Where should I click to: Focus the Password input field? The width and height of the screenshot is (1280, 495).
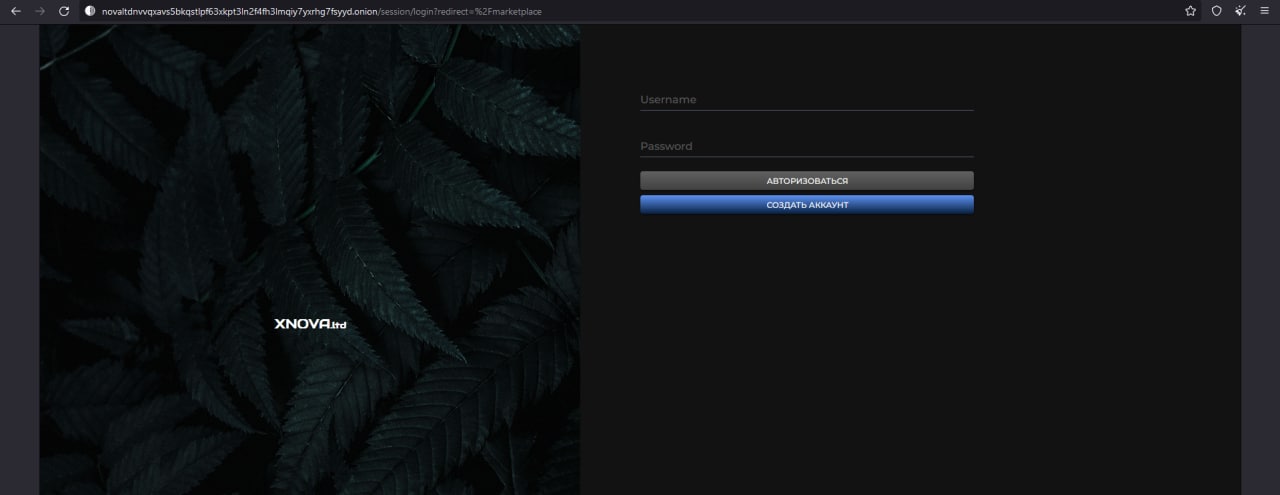806,146
